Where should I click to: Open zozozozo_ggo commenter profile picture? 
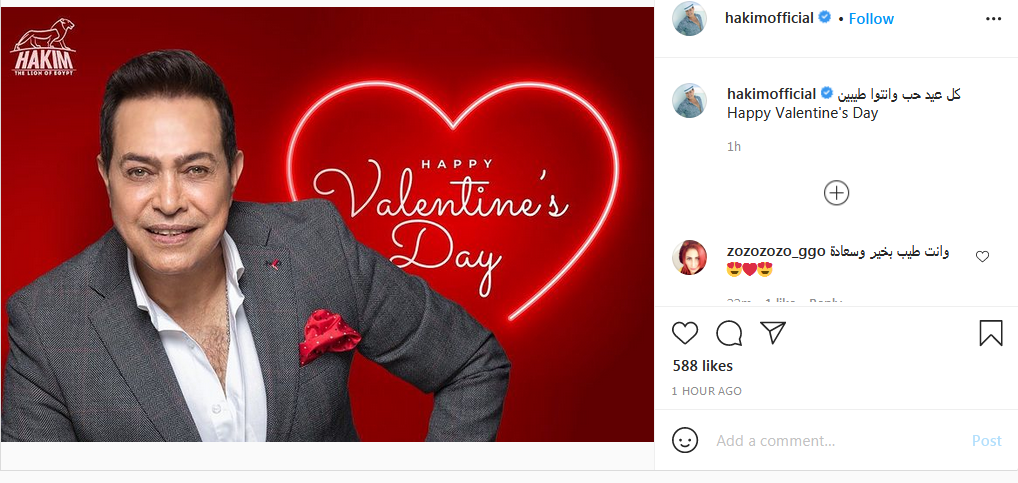(689, 257)
